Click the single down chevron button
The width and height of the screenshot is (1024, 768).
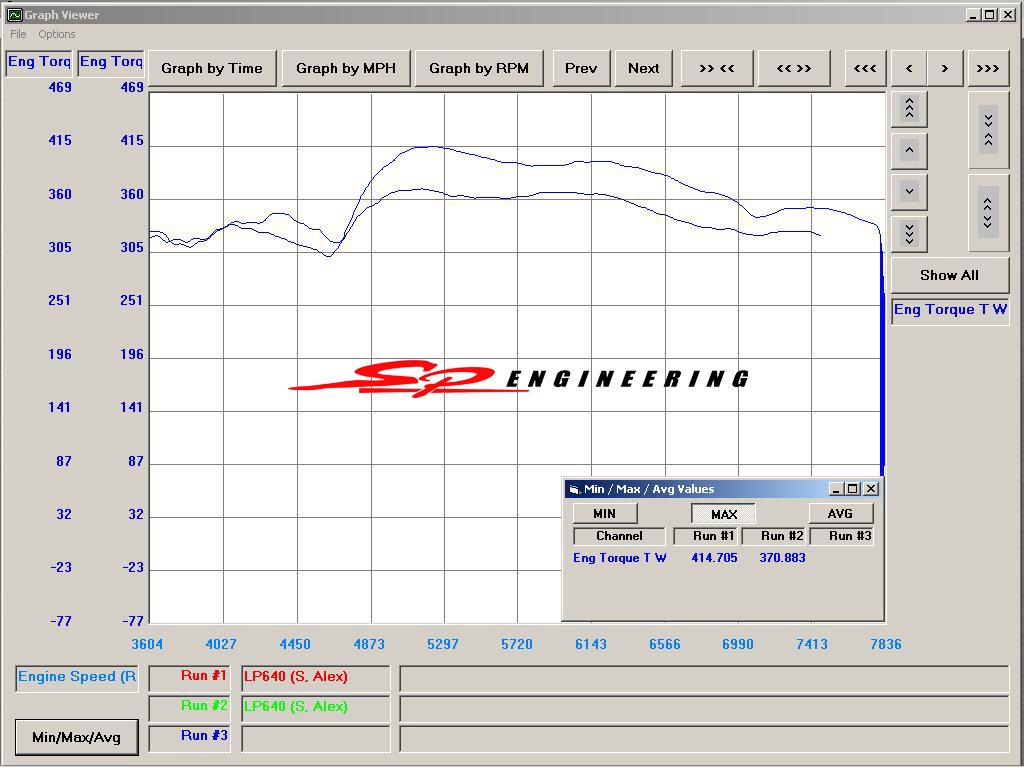(x=909, y=192)
